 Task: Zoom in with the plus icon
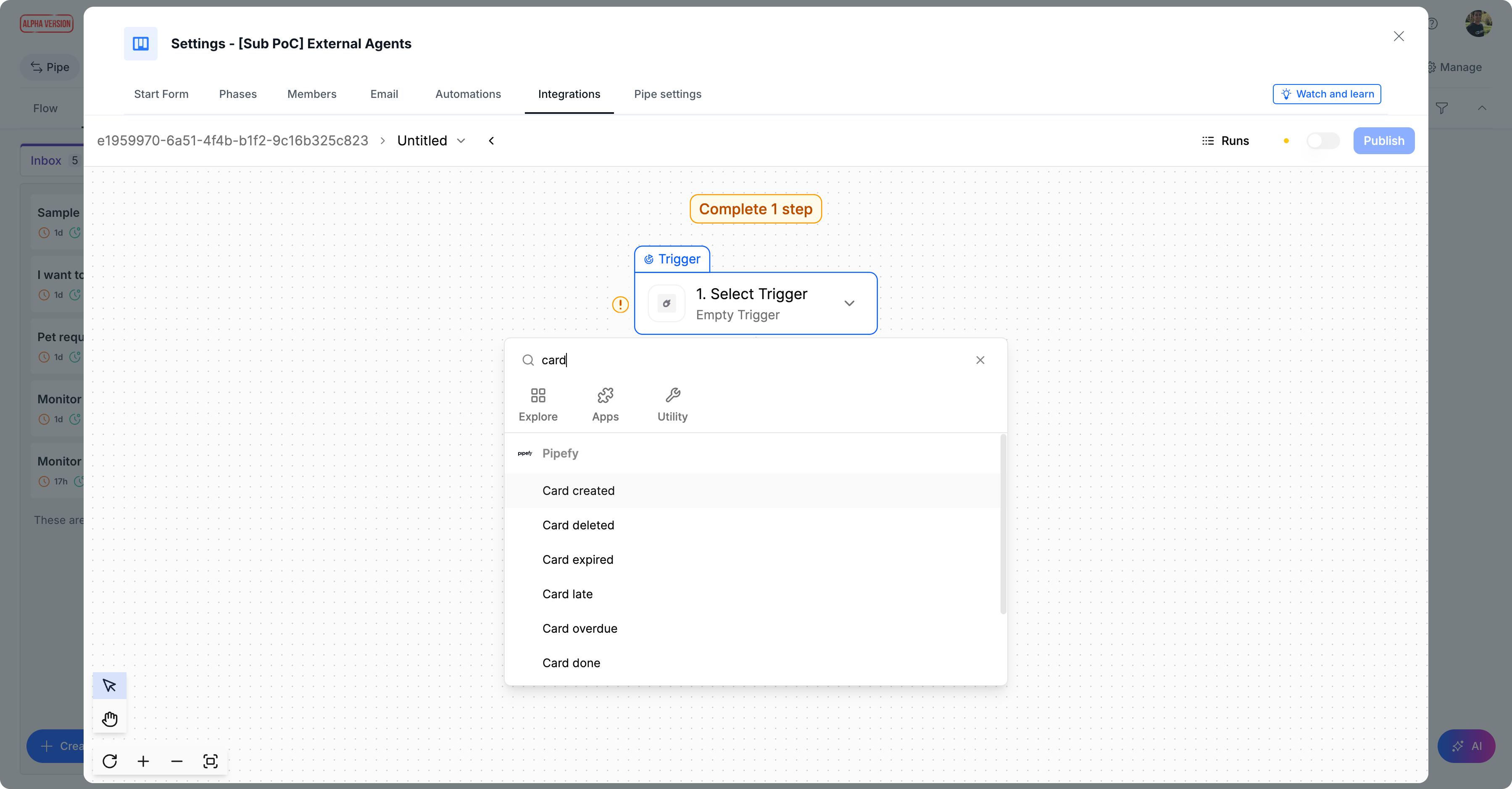point(143,761)
